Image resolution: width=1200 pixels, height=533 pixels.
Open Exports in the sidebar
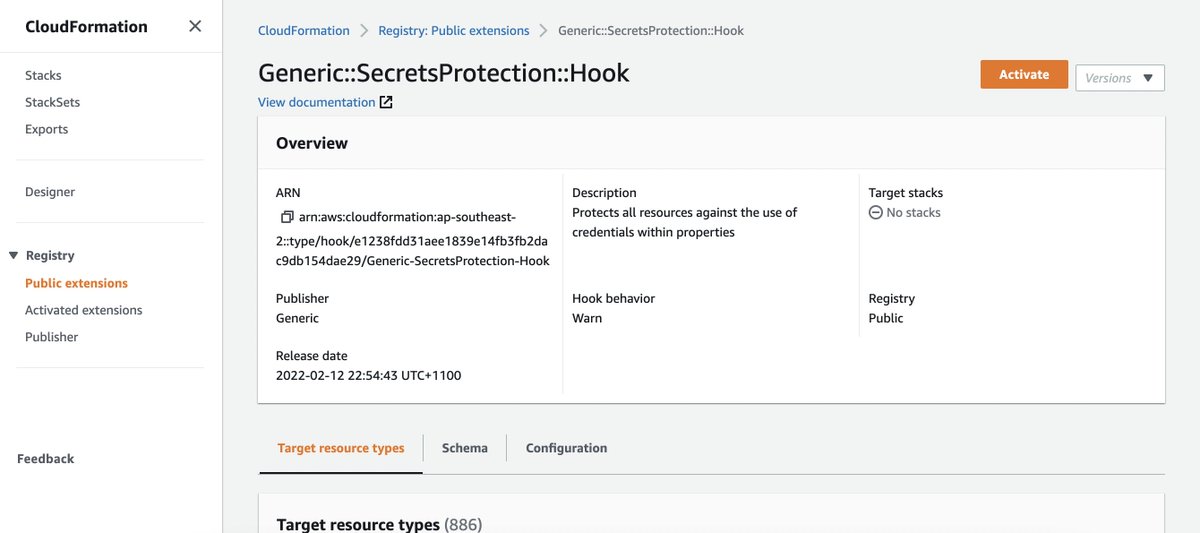pyautogui.click(x=46, y=129)
